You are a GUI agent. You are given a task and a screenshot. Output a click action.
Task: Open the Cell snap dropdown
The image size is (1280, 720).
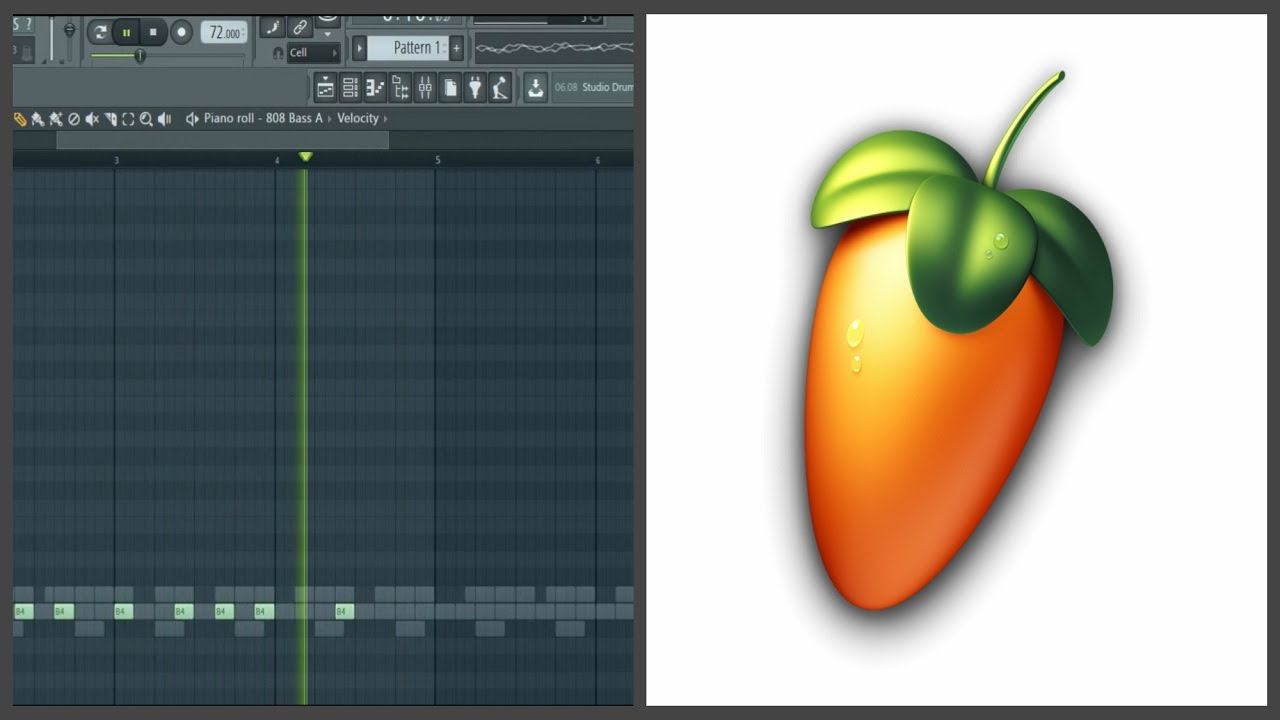point(313,53)
